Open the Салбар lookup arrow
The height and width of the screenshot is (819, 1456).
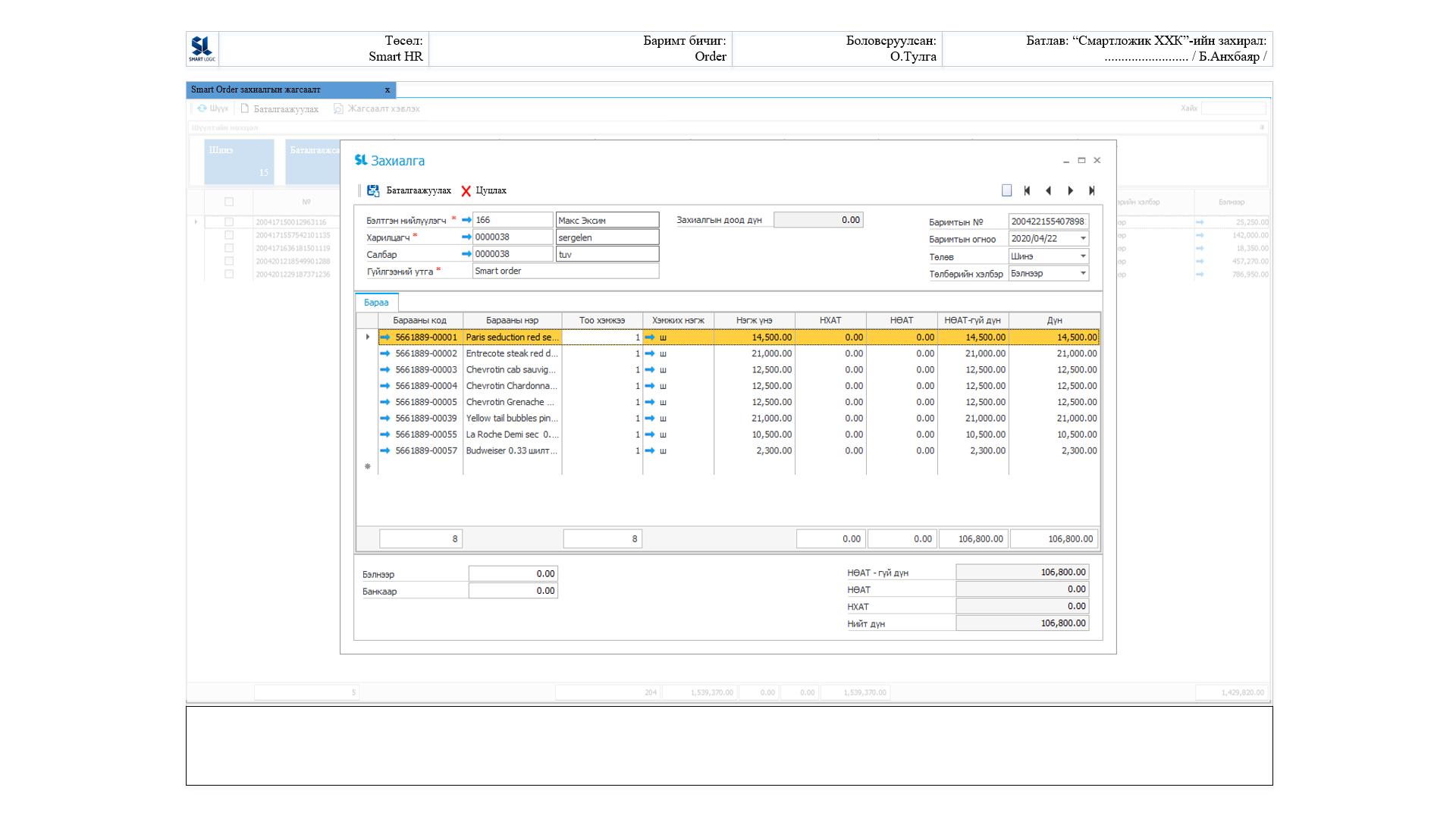466,254
